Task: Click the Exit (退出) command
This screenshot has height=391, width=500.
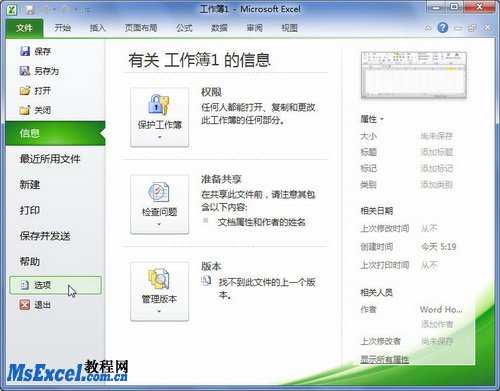Action: pos(35,305)
